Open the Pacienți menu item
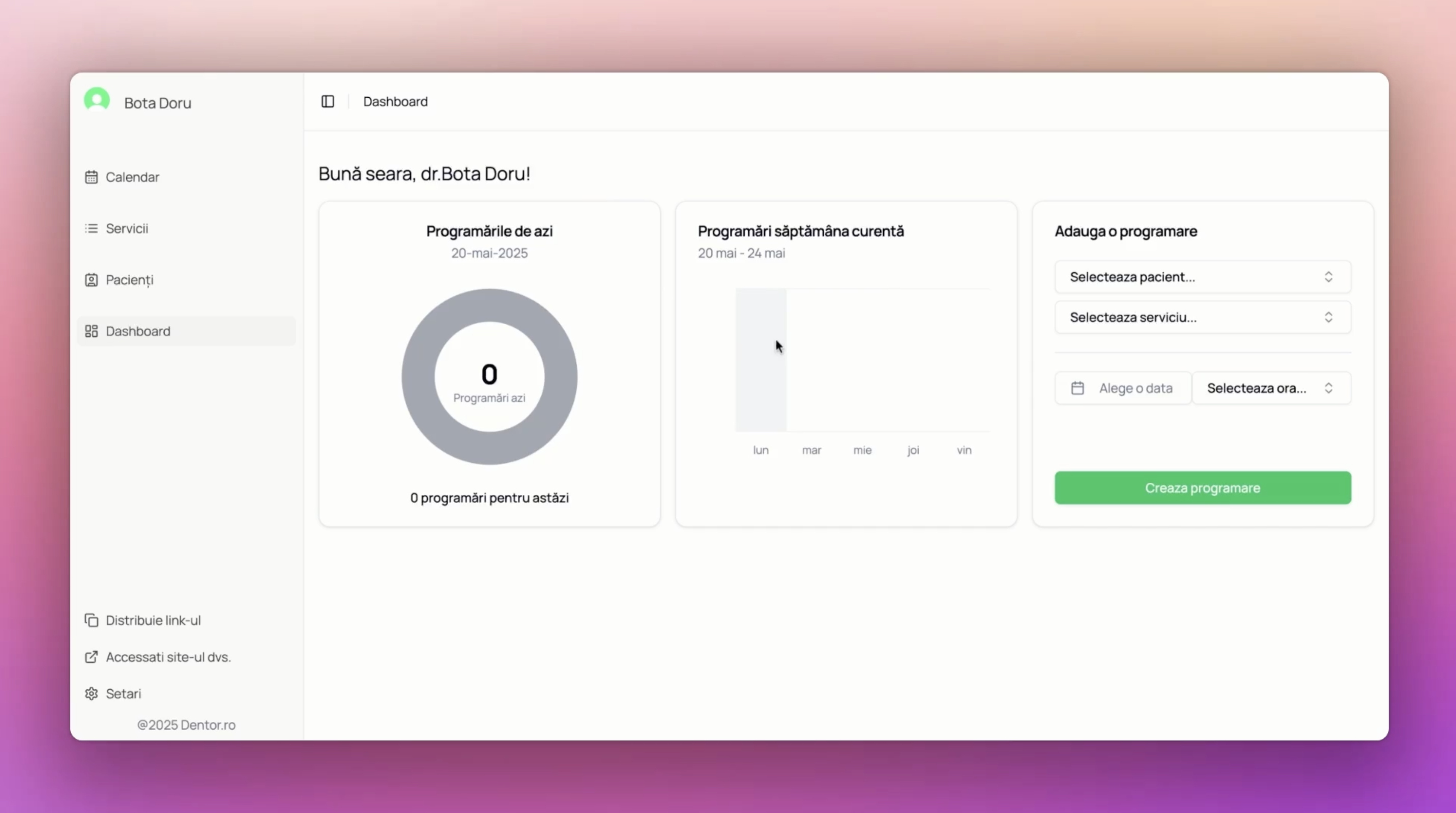Viewport: 1456px width, 813px height. pyautogui.click(x=129, y=280)
